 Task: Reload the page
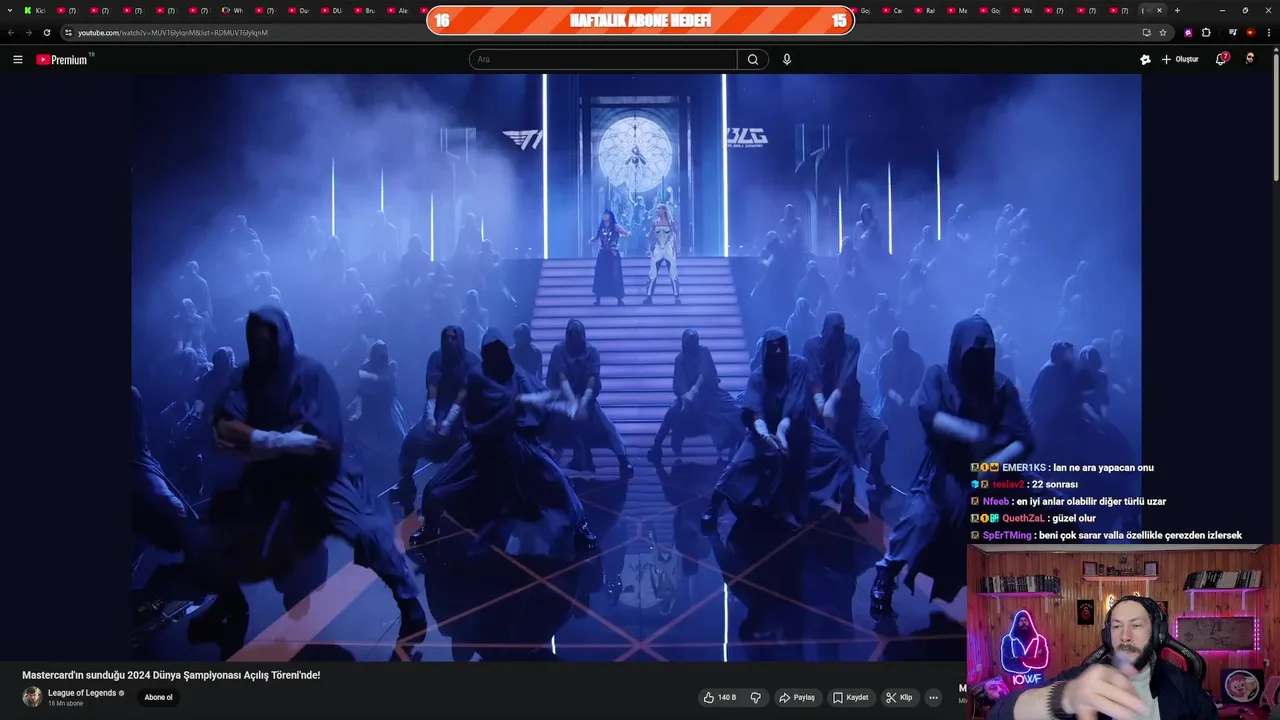(x=46, y=32)
